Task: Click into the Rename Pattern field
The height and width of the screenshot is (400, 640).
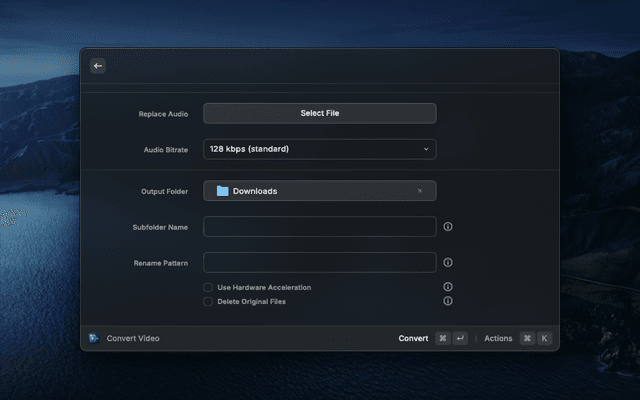Action: 319,263
